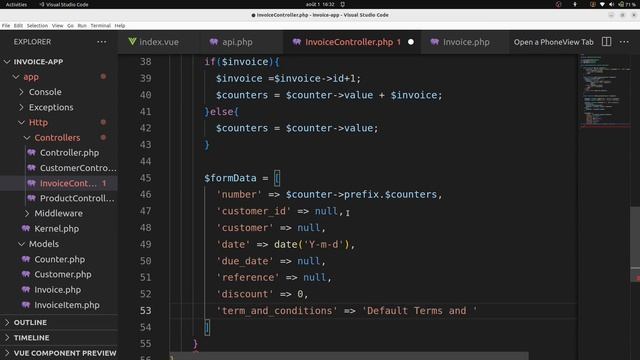Open the Go menu
Image resolution: width=640 pixels, height=360 pixels.
(x=70, y=25)
